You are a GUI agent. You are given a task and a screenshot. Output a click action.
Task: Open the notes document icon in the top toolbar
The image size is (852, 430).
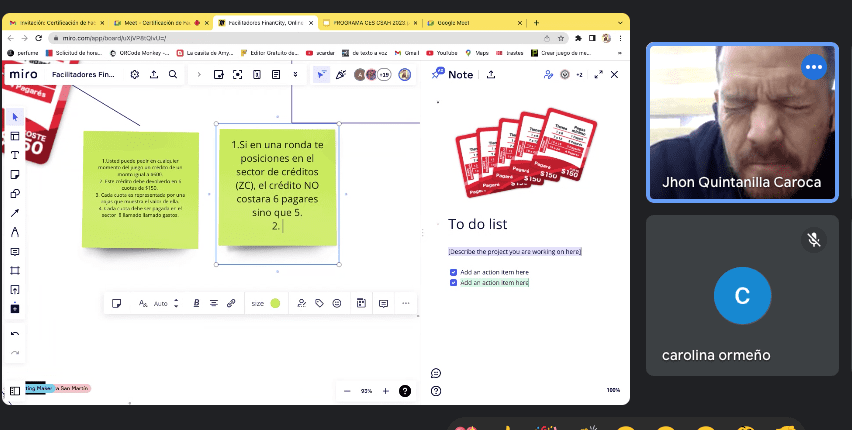click(x=276, y=74)
